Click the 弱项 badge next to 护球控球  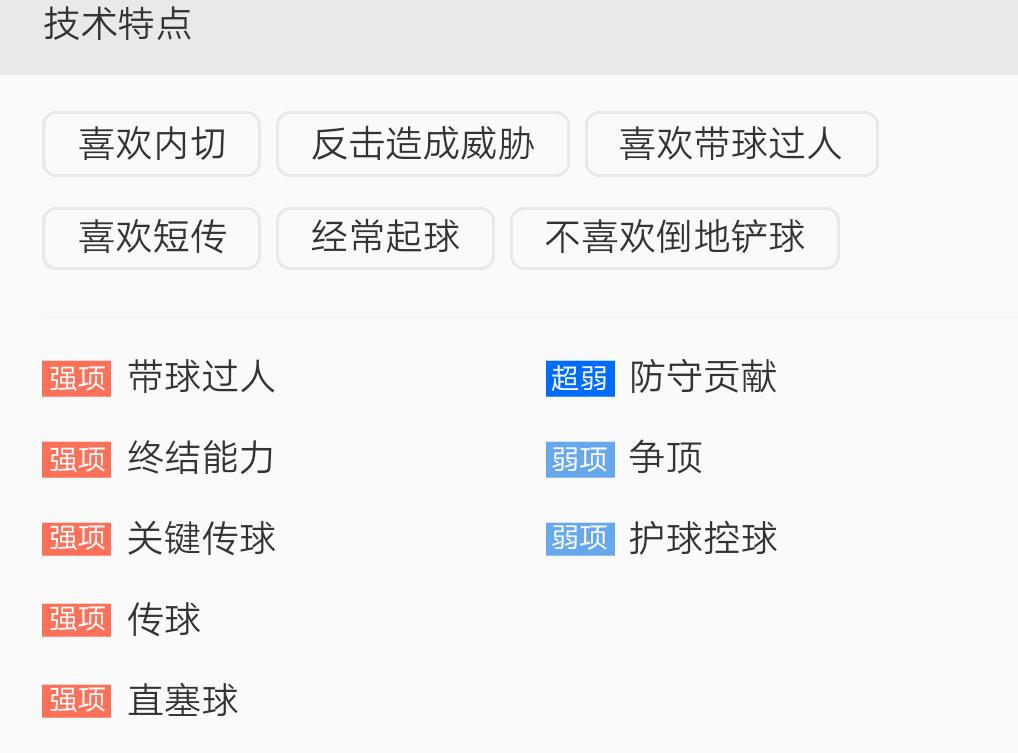(580, 539)
